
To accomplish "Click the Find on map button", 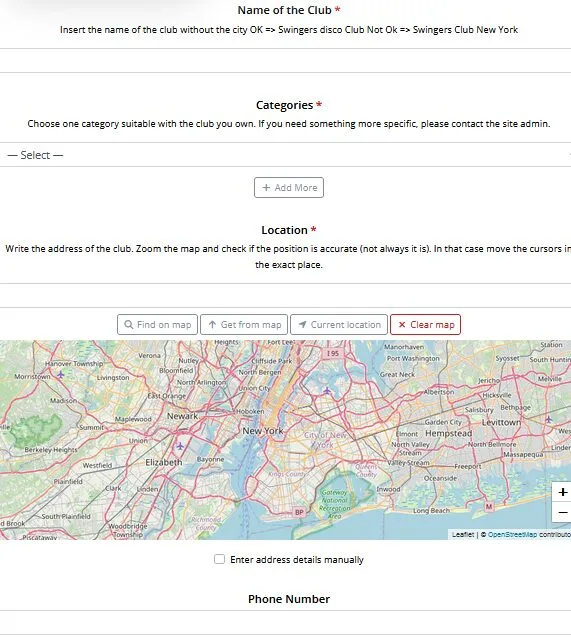I will 158,325.
